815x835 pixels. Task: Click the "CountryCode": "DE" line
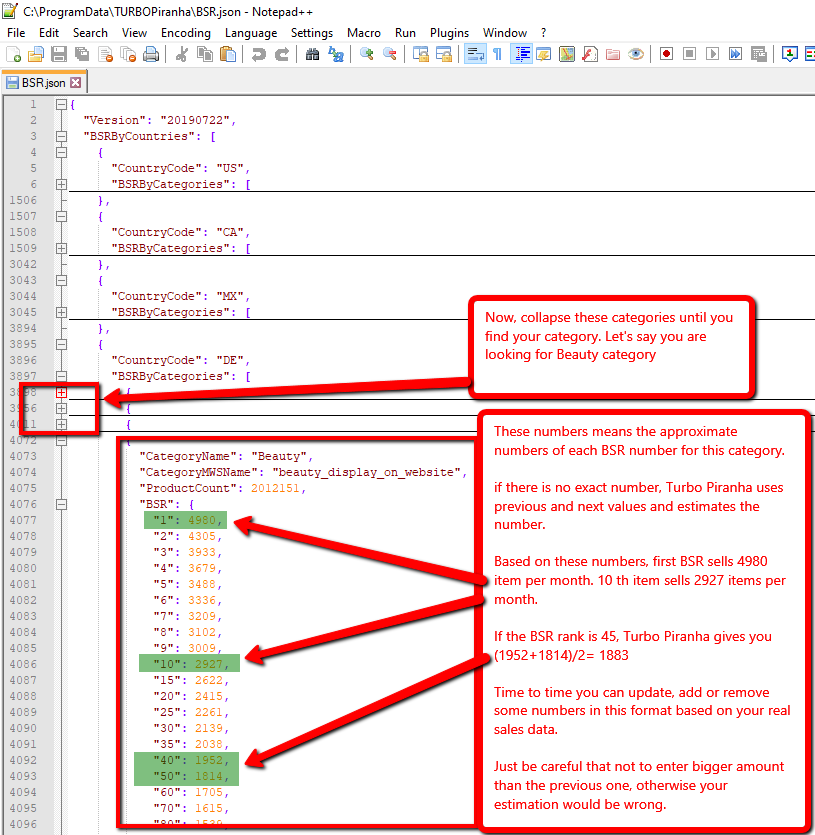(x=181, y=361)
